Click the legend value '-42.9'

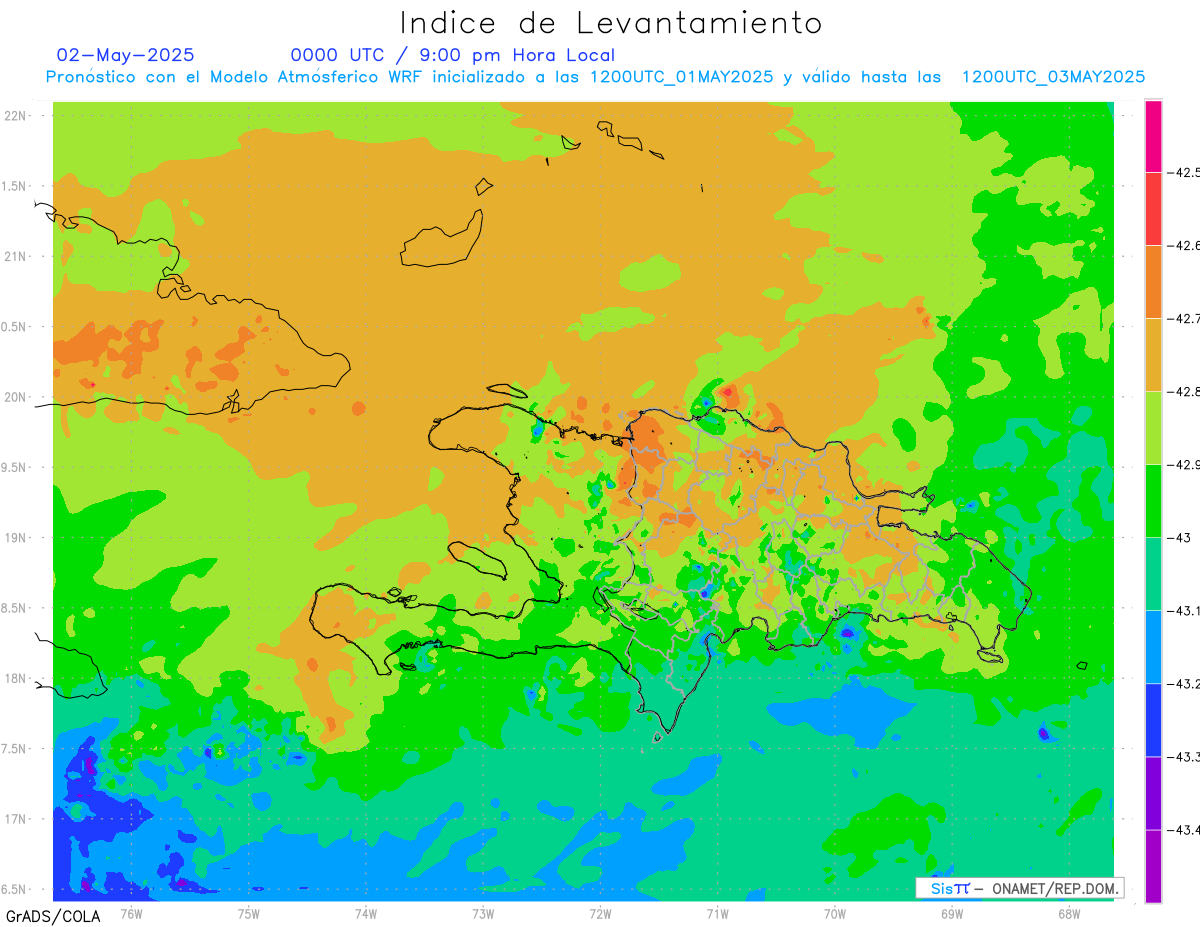click(1185, 465)
